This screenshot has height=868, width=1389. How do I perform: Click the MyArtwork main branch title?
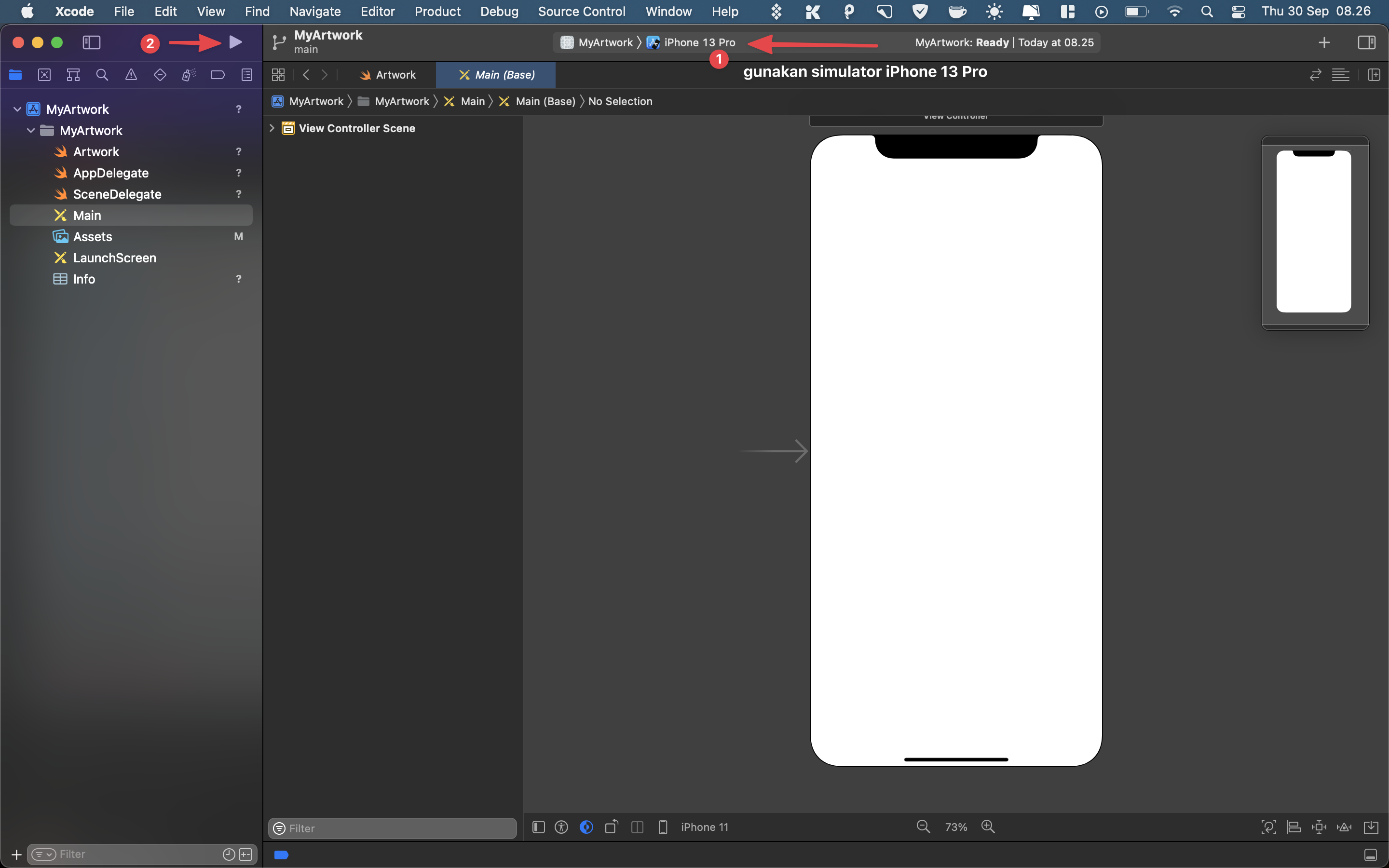tap(328, 41)
